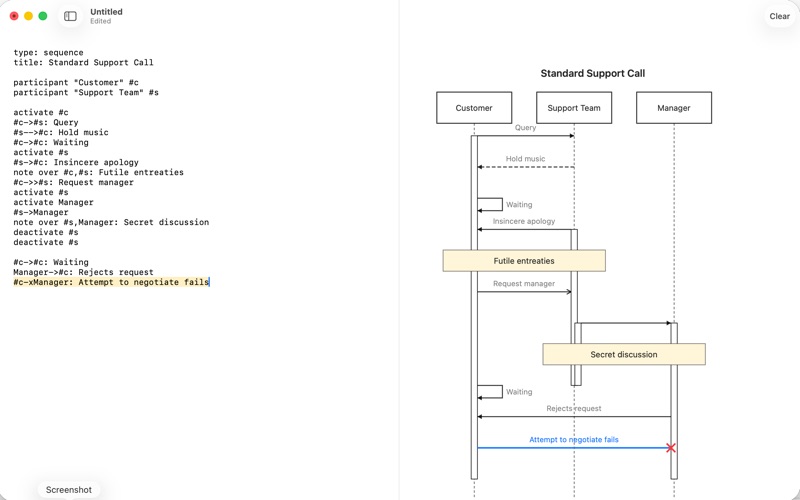Image resolution: width=800 pixels, height=500 pixels.
Task: Click the Clear button
Action: [779, 16]
